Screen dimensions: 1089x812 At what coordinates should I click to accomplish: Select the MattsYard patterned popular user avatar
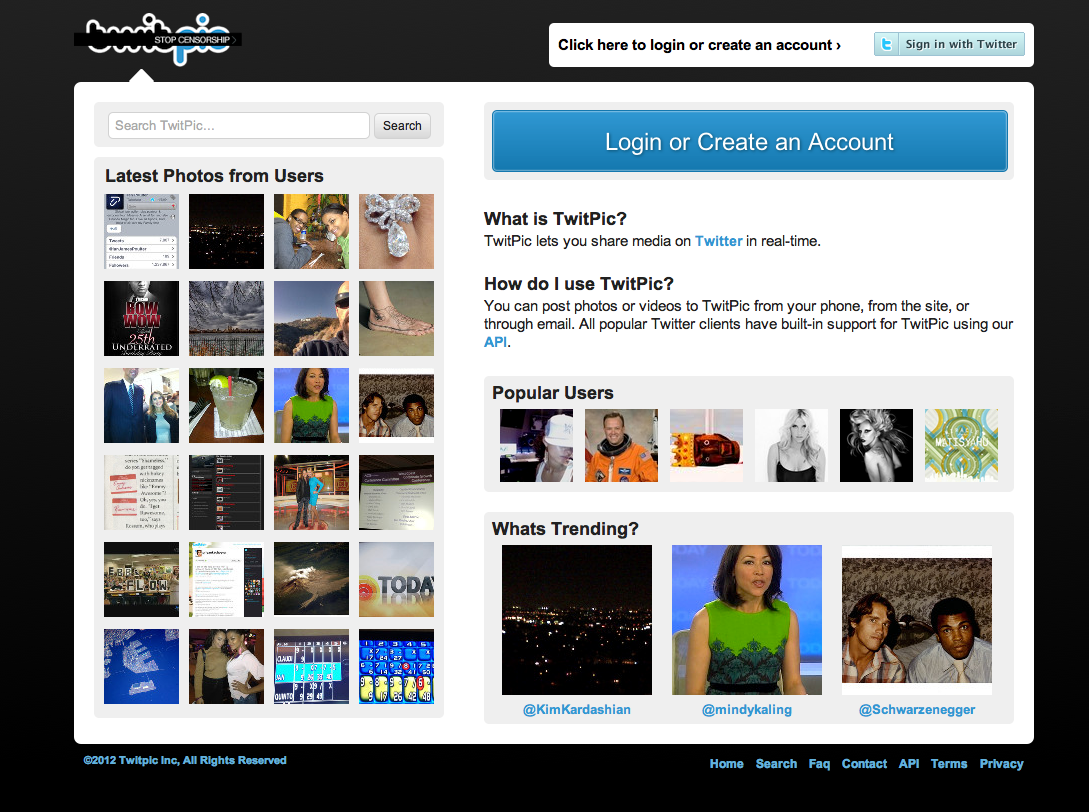coord(961,445)
